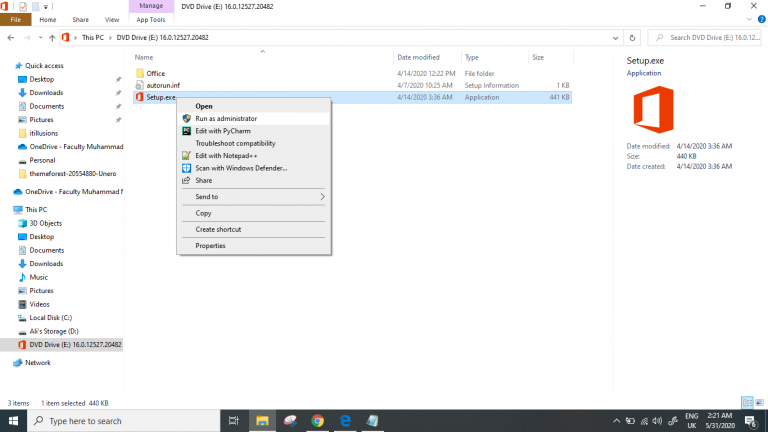Select This PC in navigation pane
768x432 pixels.
[36, 210]
